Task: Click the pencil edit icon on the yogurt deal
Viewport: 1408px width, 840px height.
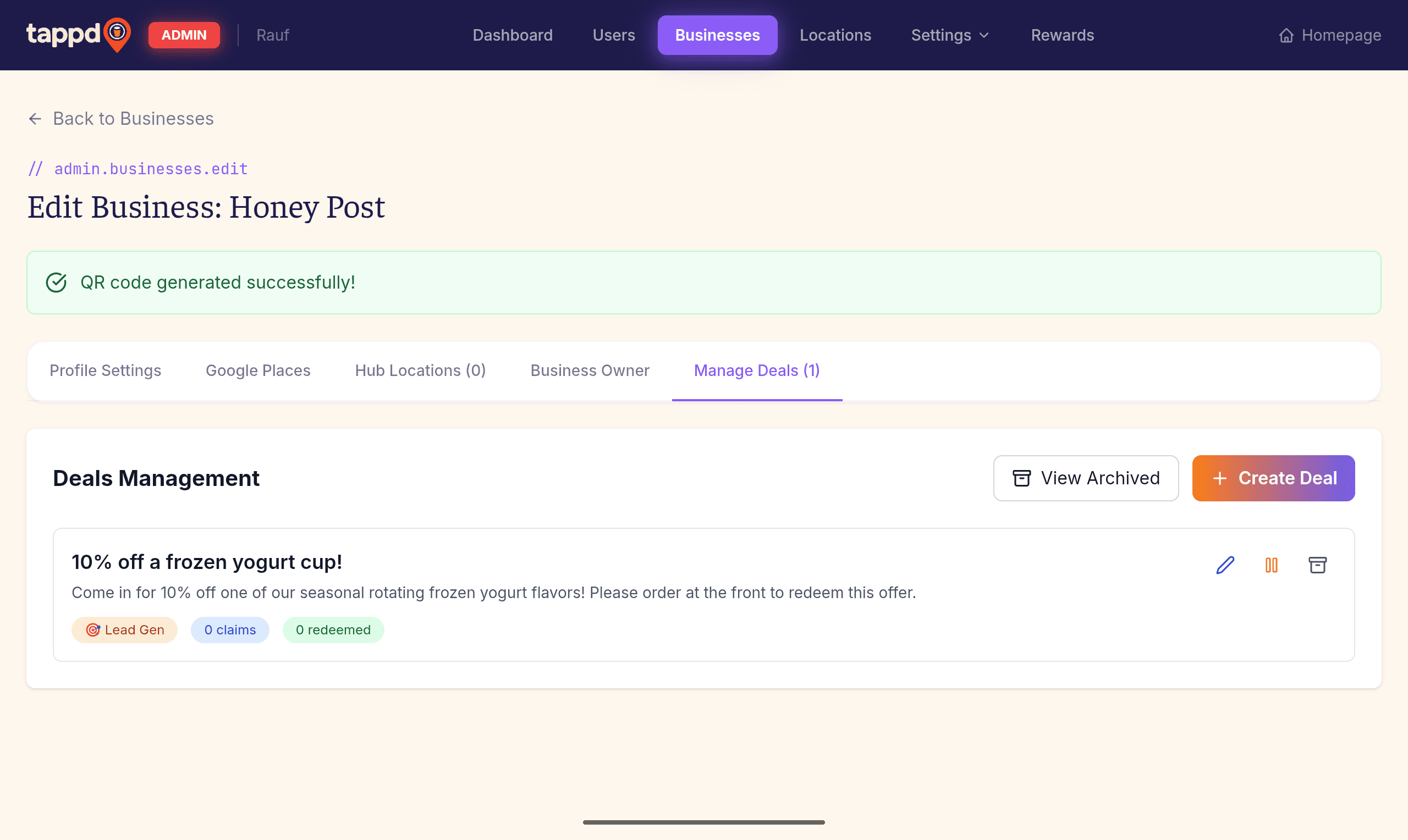Action: click(1225, 565)
